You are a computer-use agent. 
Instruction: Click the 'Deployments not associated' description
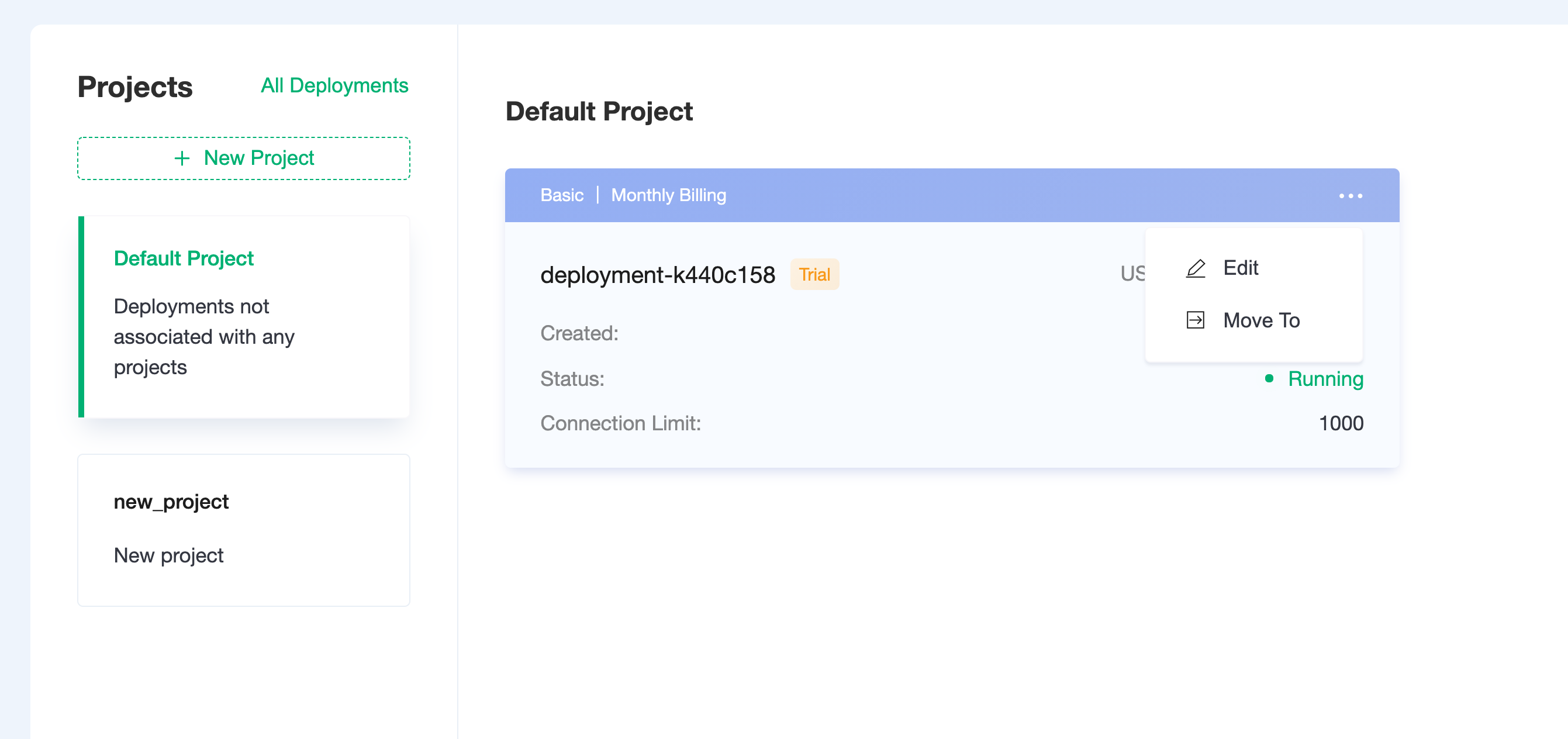204,337
